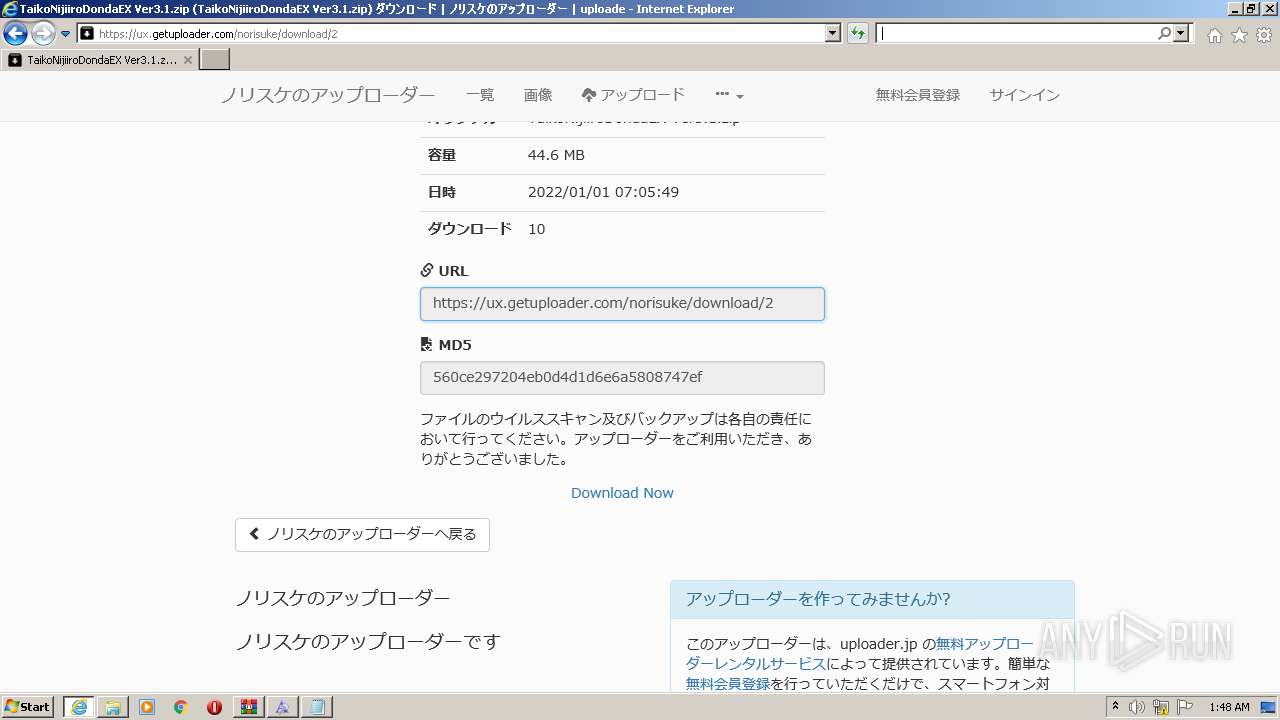Click the browser Forward arrow button
The image size is (1280, 720).
[x=43, y=34]
